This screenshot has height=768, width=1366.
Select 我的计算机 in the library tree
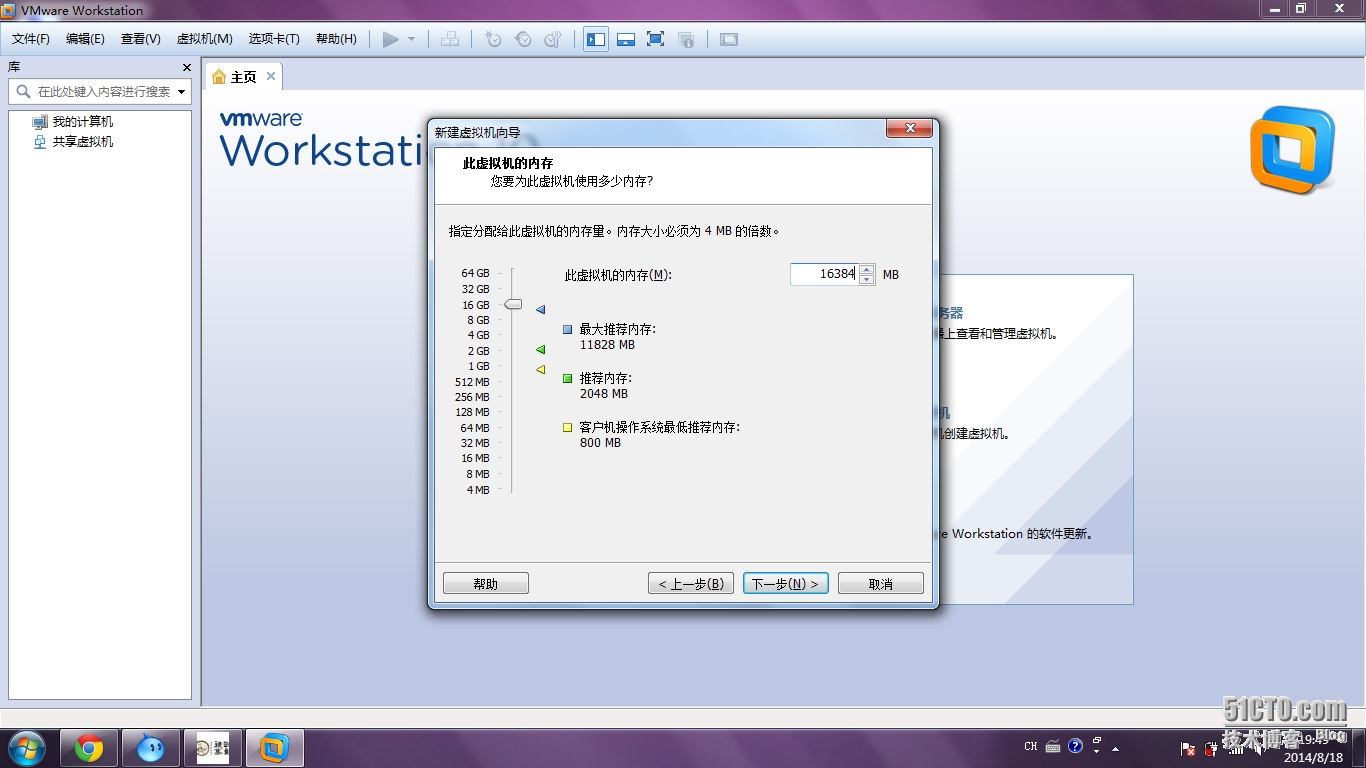coord(83,122)
